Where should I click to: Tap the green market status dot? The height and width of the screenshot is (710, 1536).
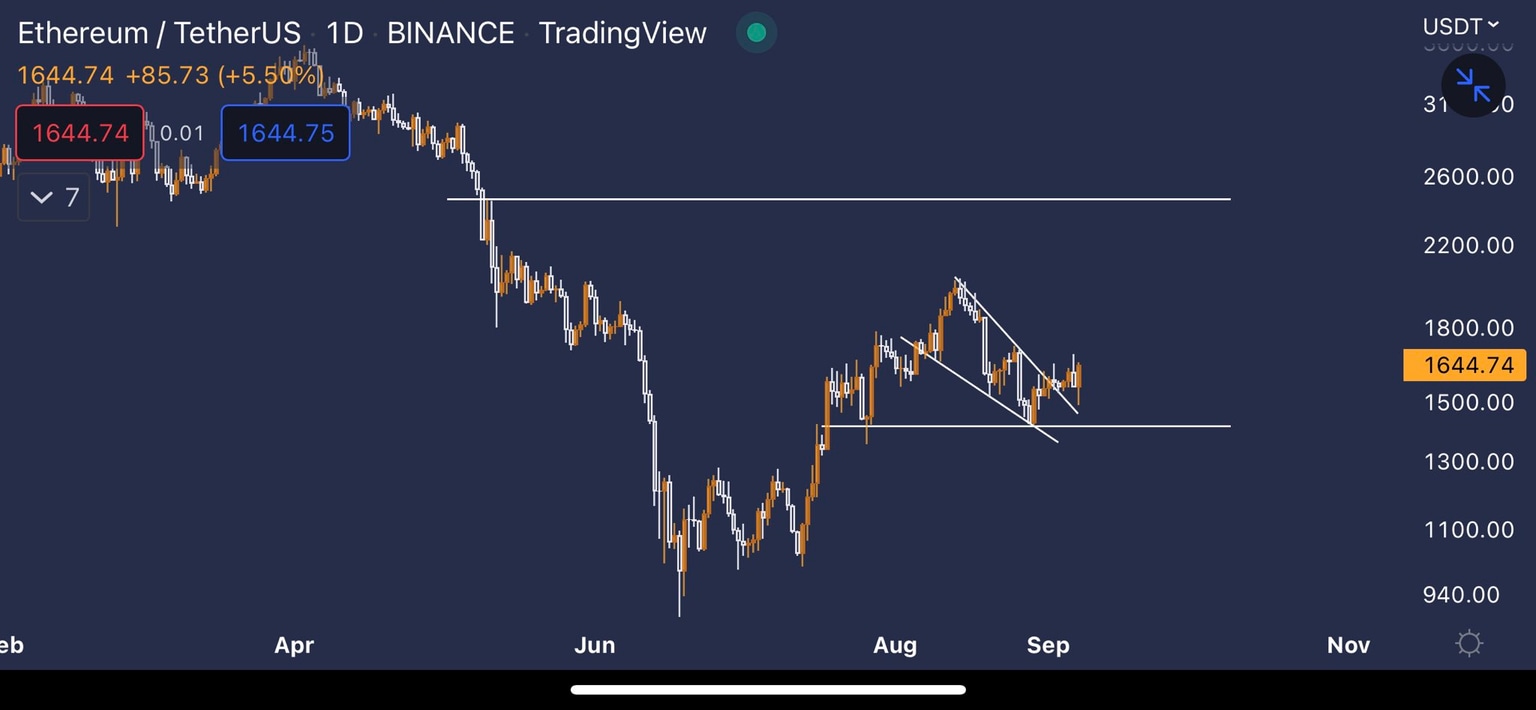click(x=756, y=33)
